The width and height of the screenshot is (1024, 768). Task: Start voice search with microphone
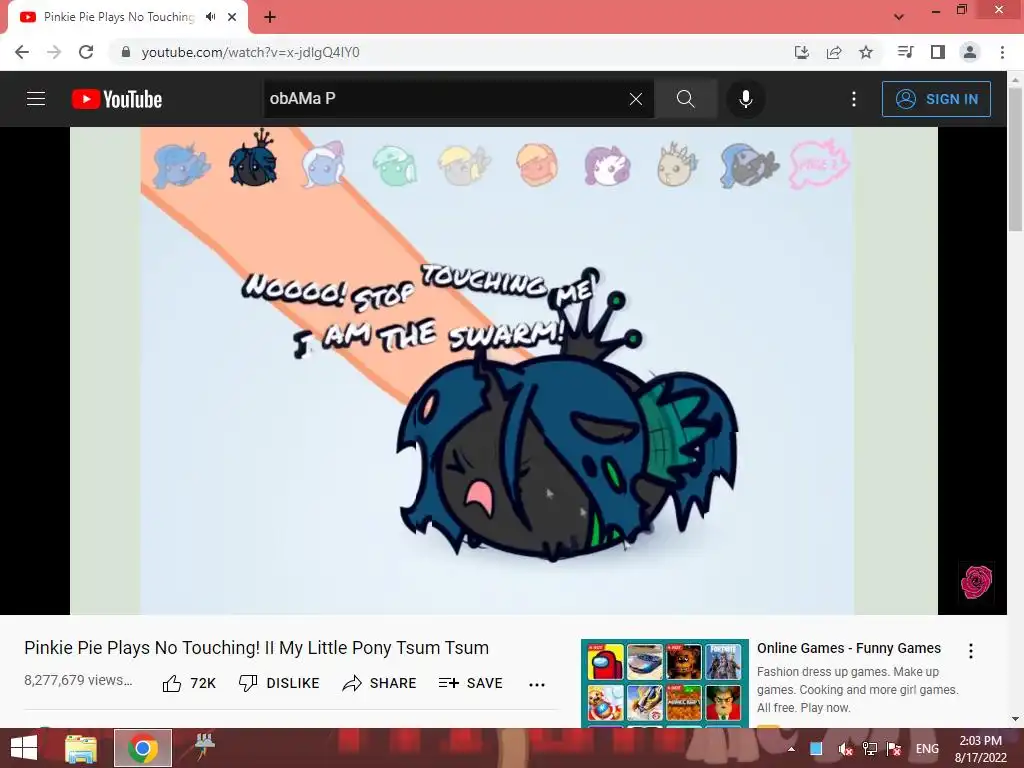[746, 99]
